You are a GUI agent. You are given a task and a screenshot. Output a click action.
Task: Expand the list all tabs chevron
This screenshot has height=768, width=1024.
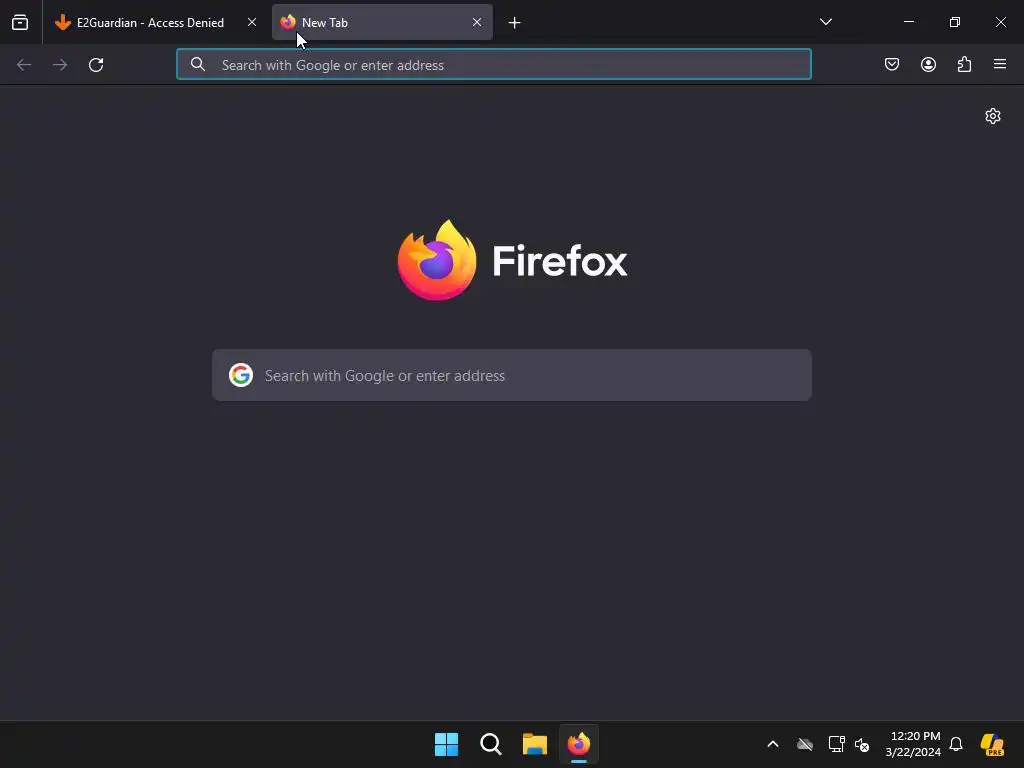tap(825, 22)
